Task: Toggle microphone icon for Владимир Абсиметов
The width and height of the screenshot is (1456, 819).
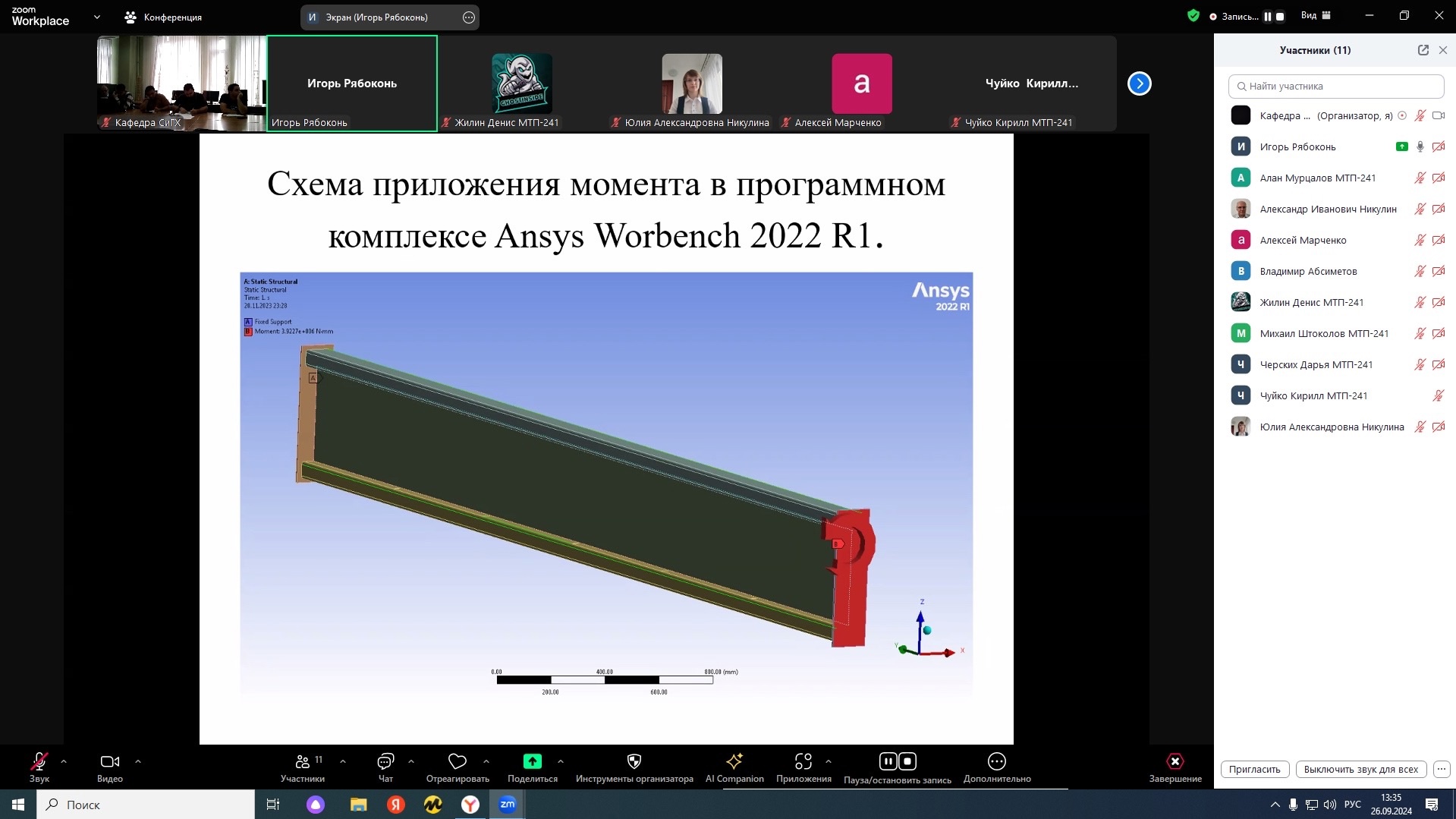Action: 1420,271
